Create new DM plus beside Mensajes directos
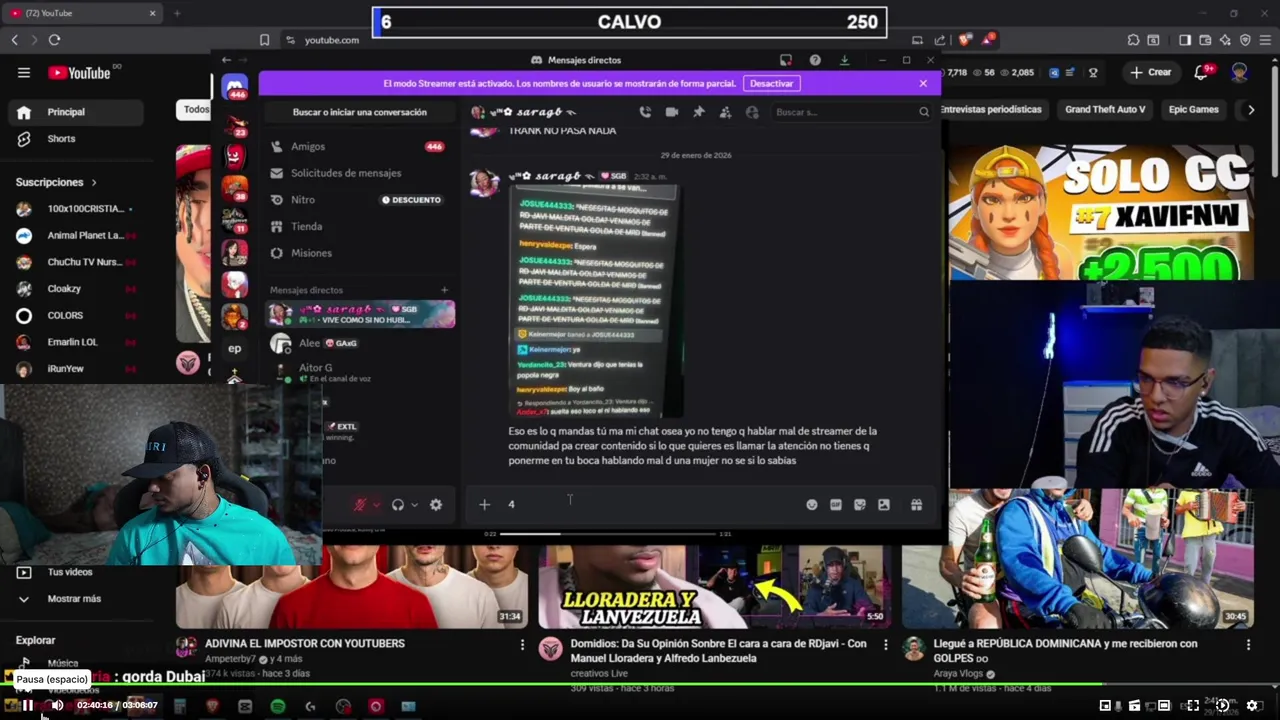Screen dimensions: 1280x720 click(445, 290)
